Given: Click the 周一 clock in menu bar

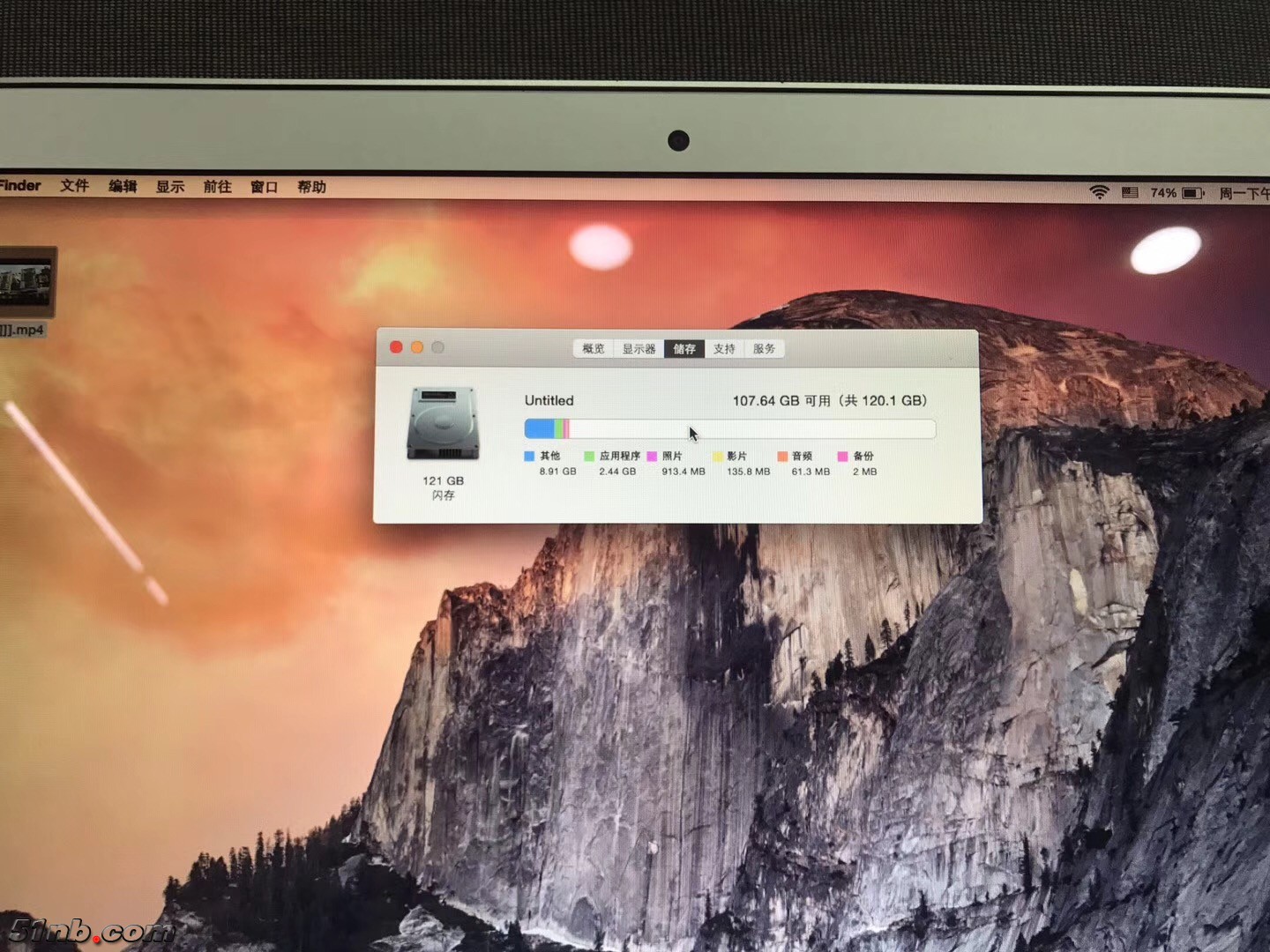Looking at the screenshot, I should tap(1244, 193).
